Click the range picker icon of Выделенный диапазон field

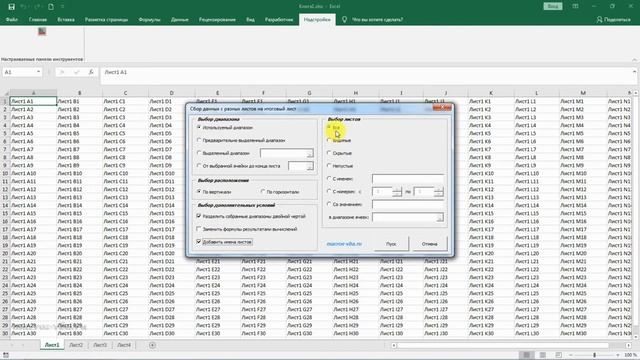coord(309,153)
